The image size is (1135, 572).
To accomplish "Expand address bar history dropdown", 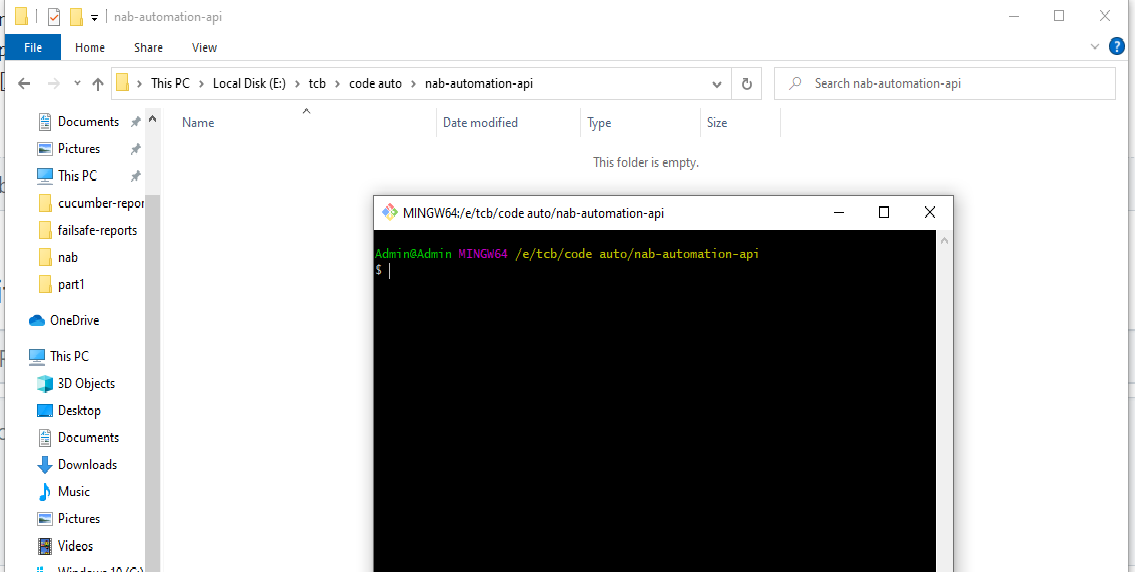I will point(717,84).
